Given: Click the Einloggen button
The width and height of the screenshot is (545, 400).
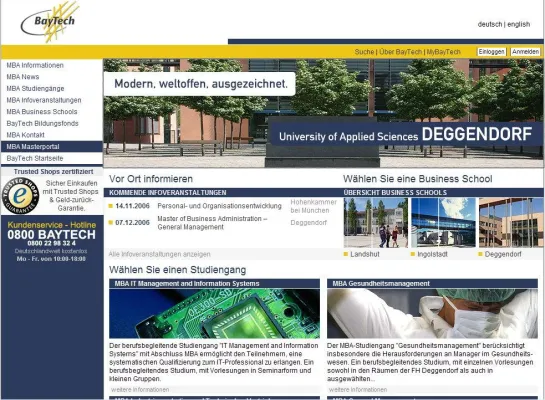Looking at the screenshot, I should point(491,52).
